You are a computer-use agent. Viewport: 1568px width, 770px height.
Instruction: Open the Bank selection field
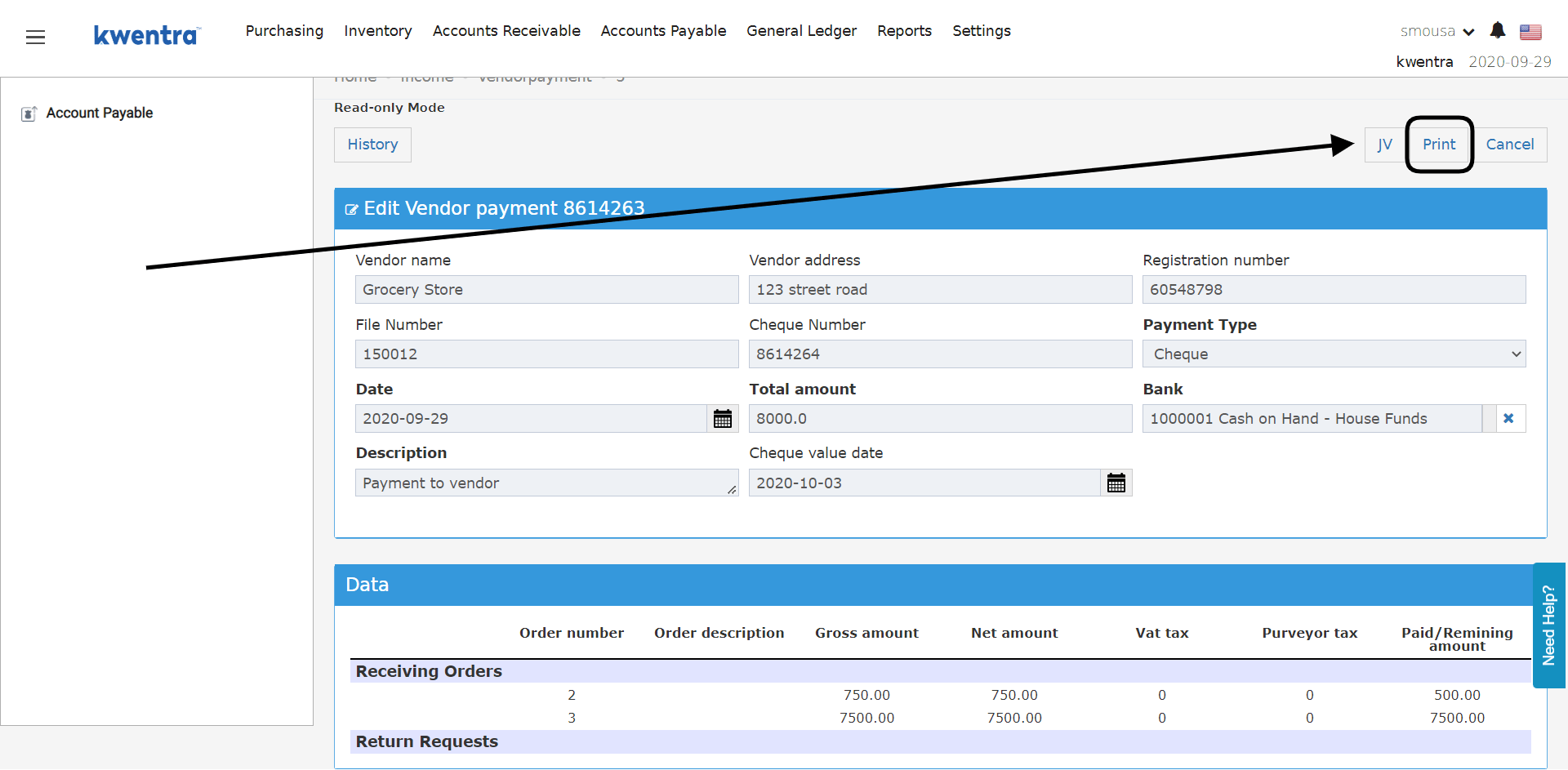click(x=1312, y=419)
